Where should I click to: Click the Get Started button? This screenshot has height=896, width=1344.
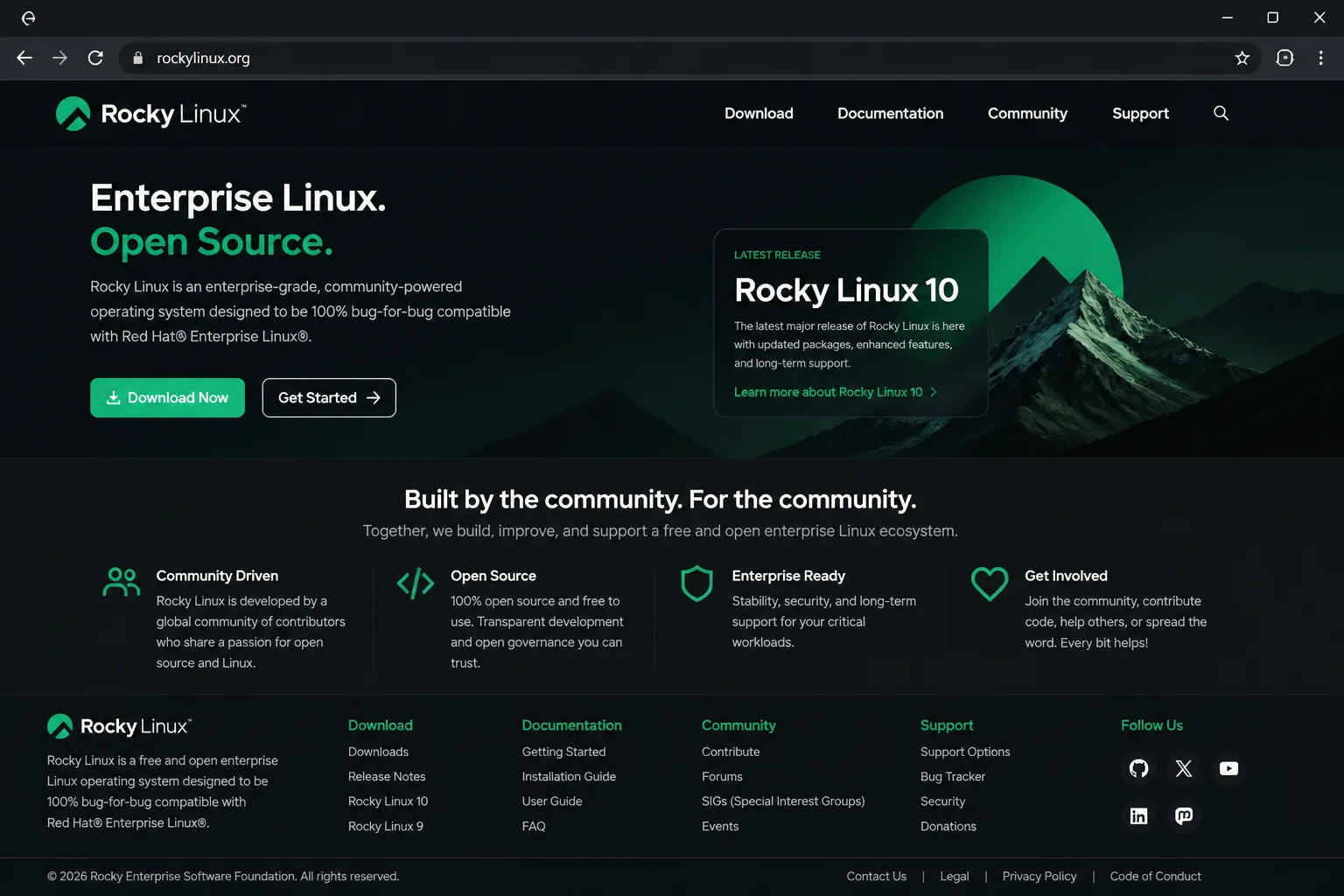click(329, 397)
